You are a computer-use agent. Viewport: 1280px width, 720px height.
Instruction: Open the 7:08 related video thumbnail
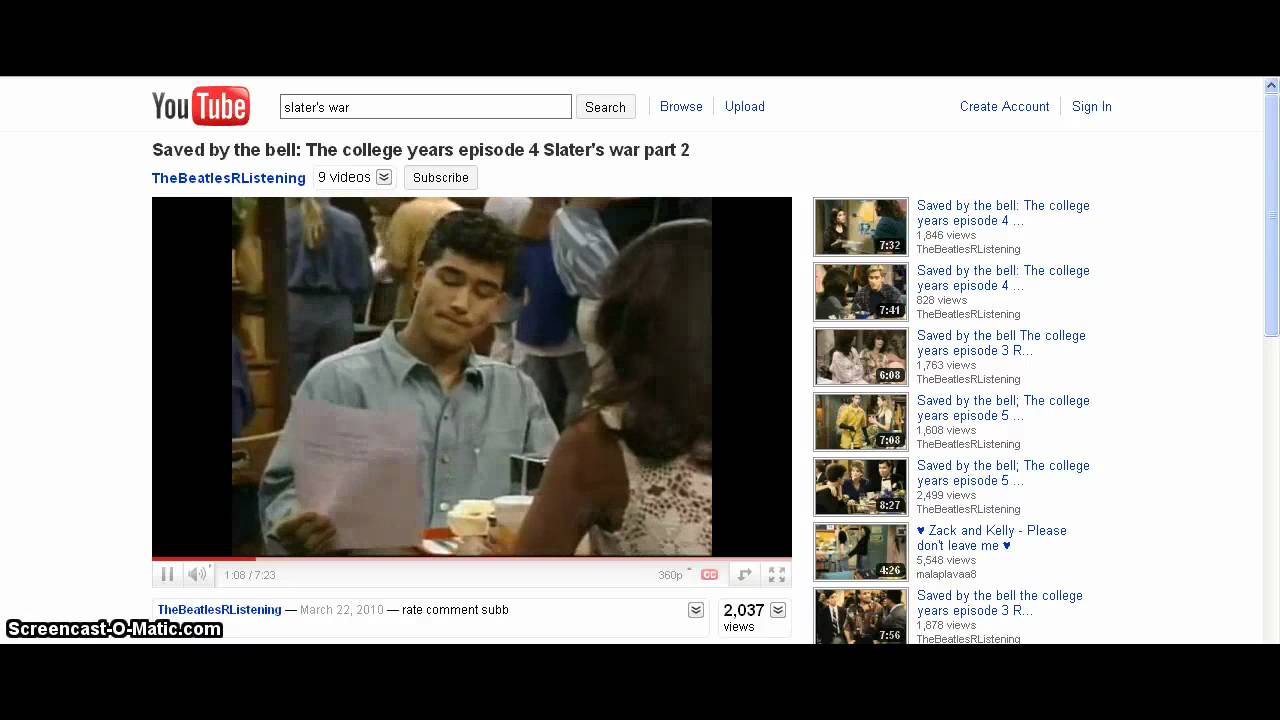click(860, 421)
